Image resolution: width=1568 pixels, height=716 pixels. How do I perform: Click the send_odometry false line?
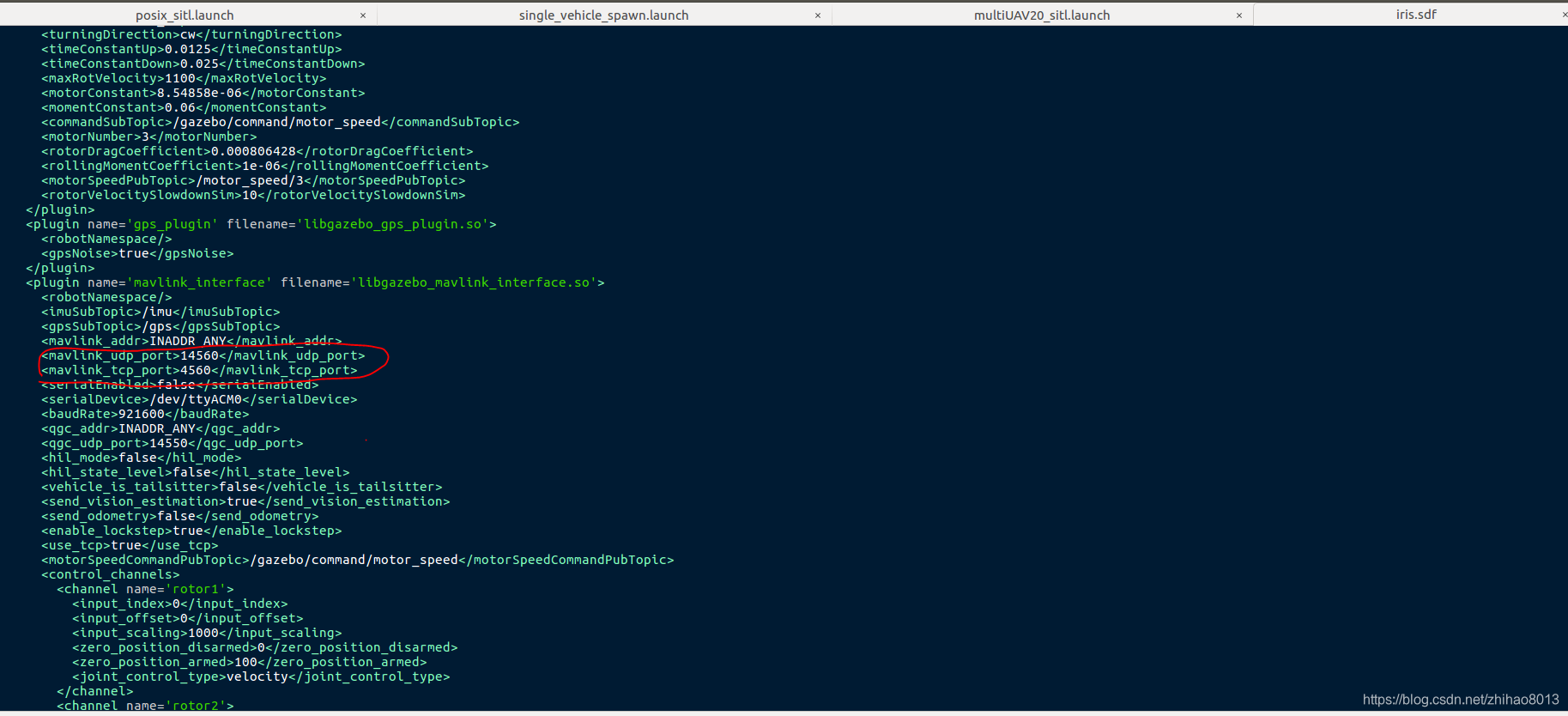click(180, 516)
